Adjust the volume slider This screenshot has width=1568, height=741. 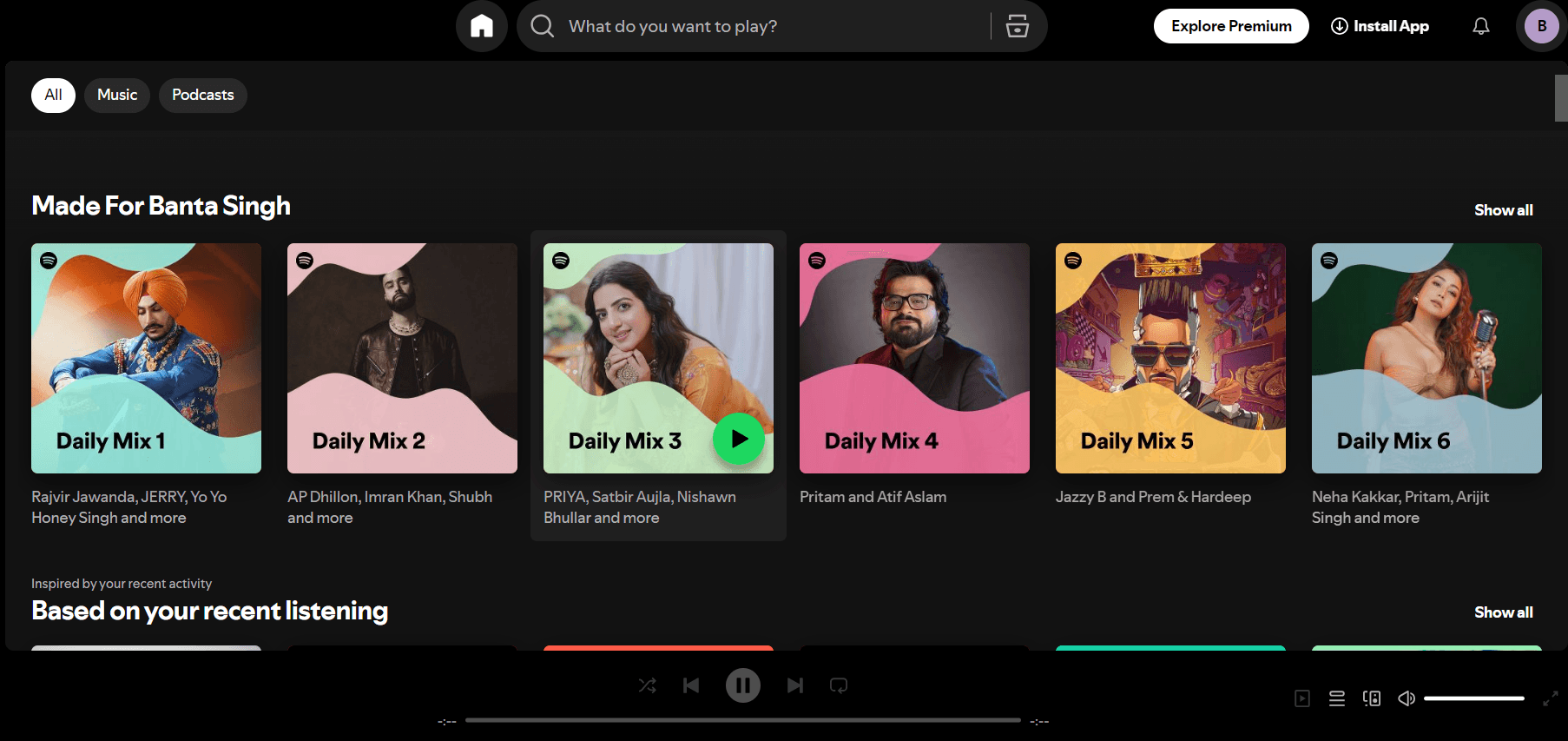pos(1474,698)
